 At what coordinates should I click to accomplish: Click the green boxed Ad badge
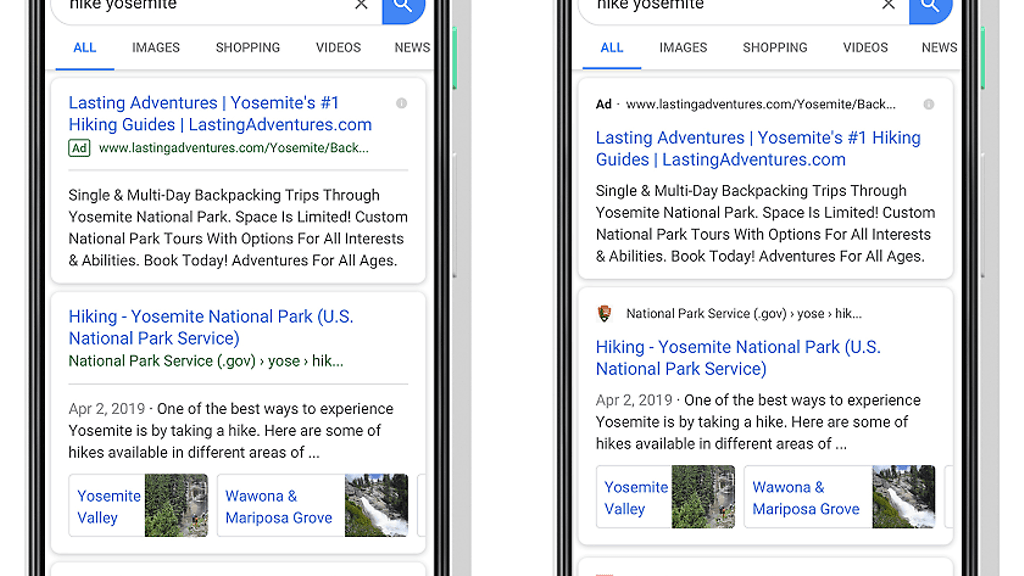(x=79, y=148)
